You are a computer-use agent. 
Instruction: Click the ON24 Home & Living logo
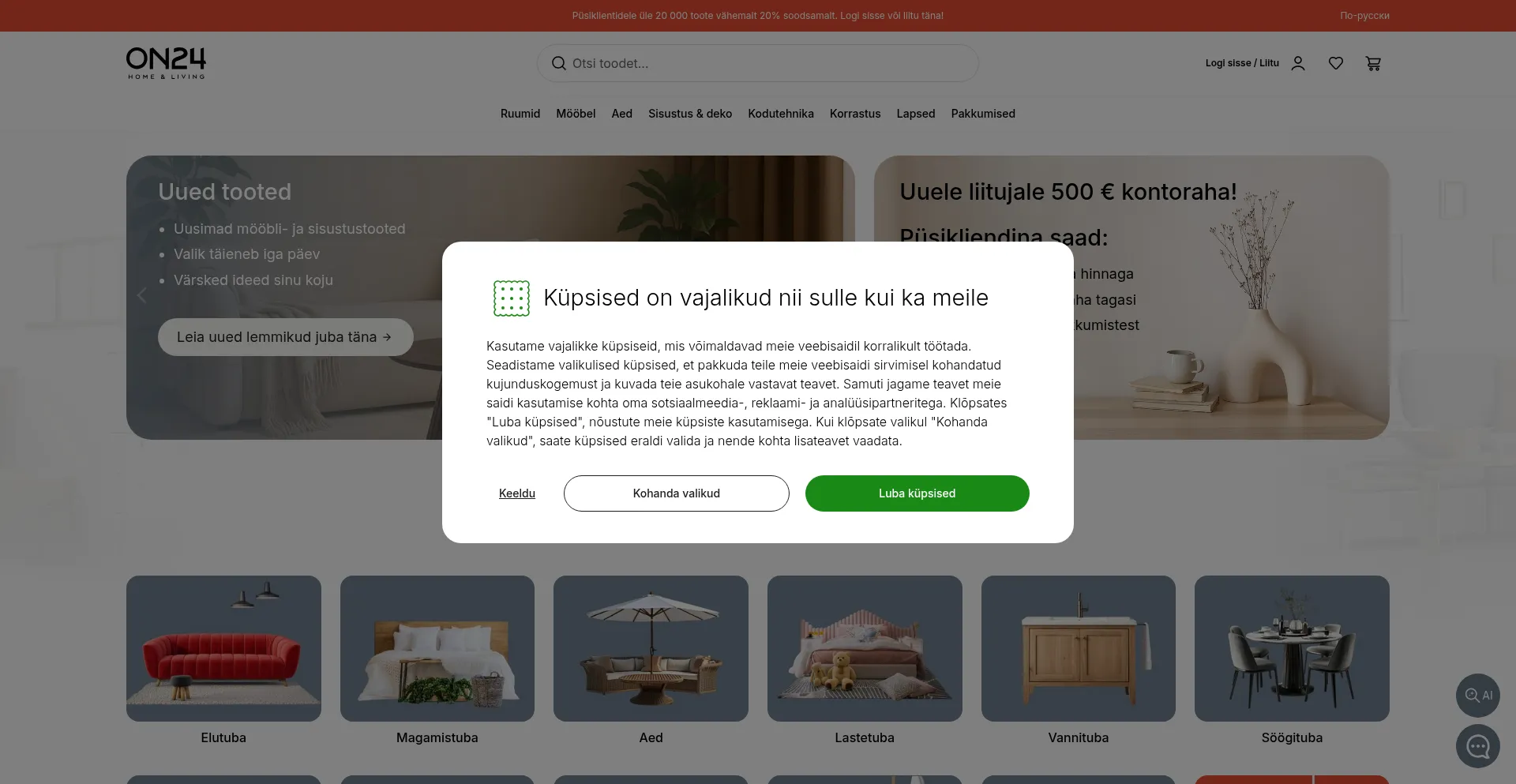coord(166,63)
